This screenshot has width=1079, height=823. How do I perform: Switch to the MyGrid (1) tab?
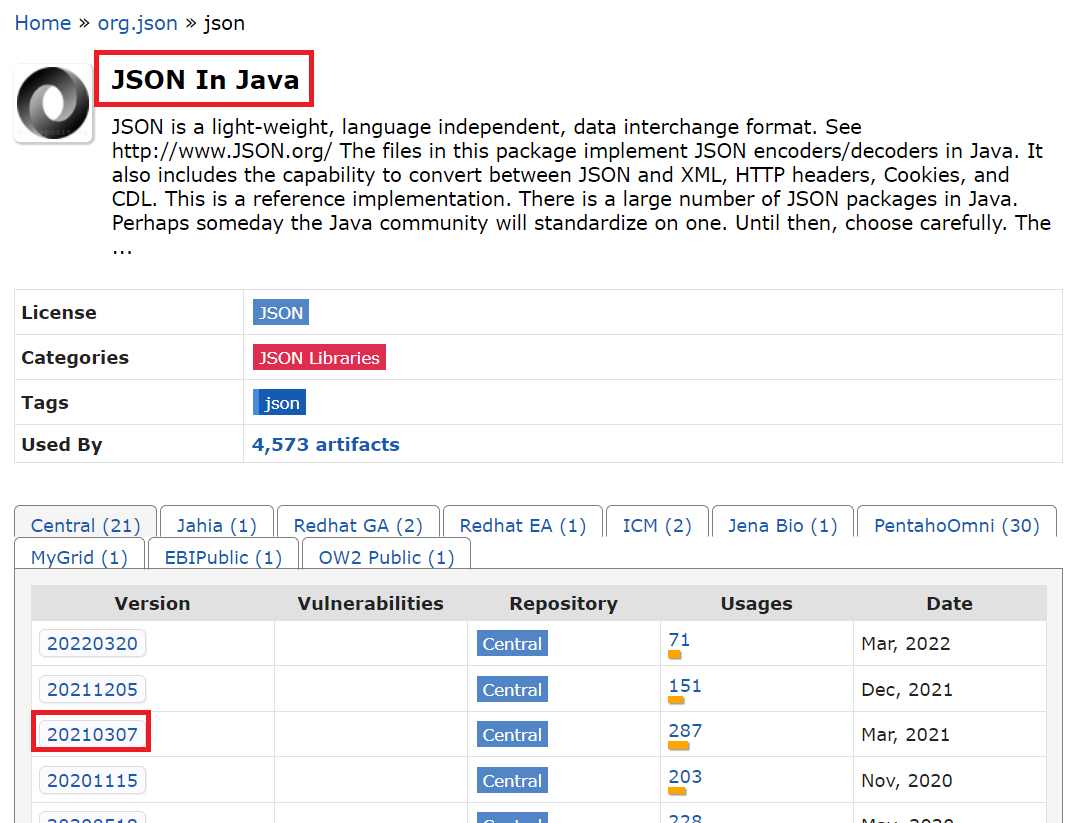(80, 557)
